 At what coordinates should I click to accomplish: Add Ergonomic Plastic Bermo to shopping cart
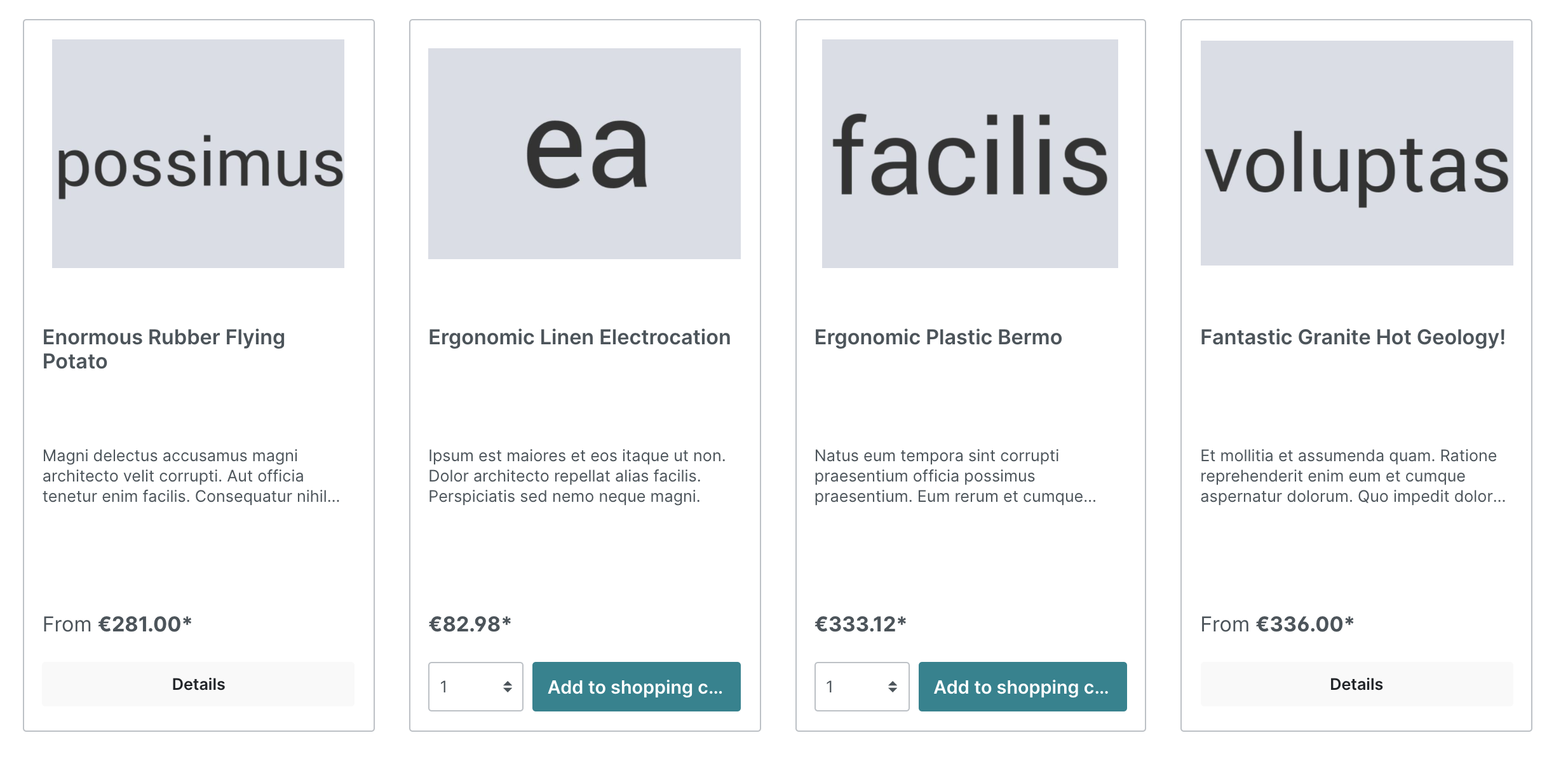coord(1022,687)
